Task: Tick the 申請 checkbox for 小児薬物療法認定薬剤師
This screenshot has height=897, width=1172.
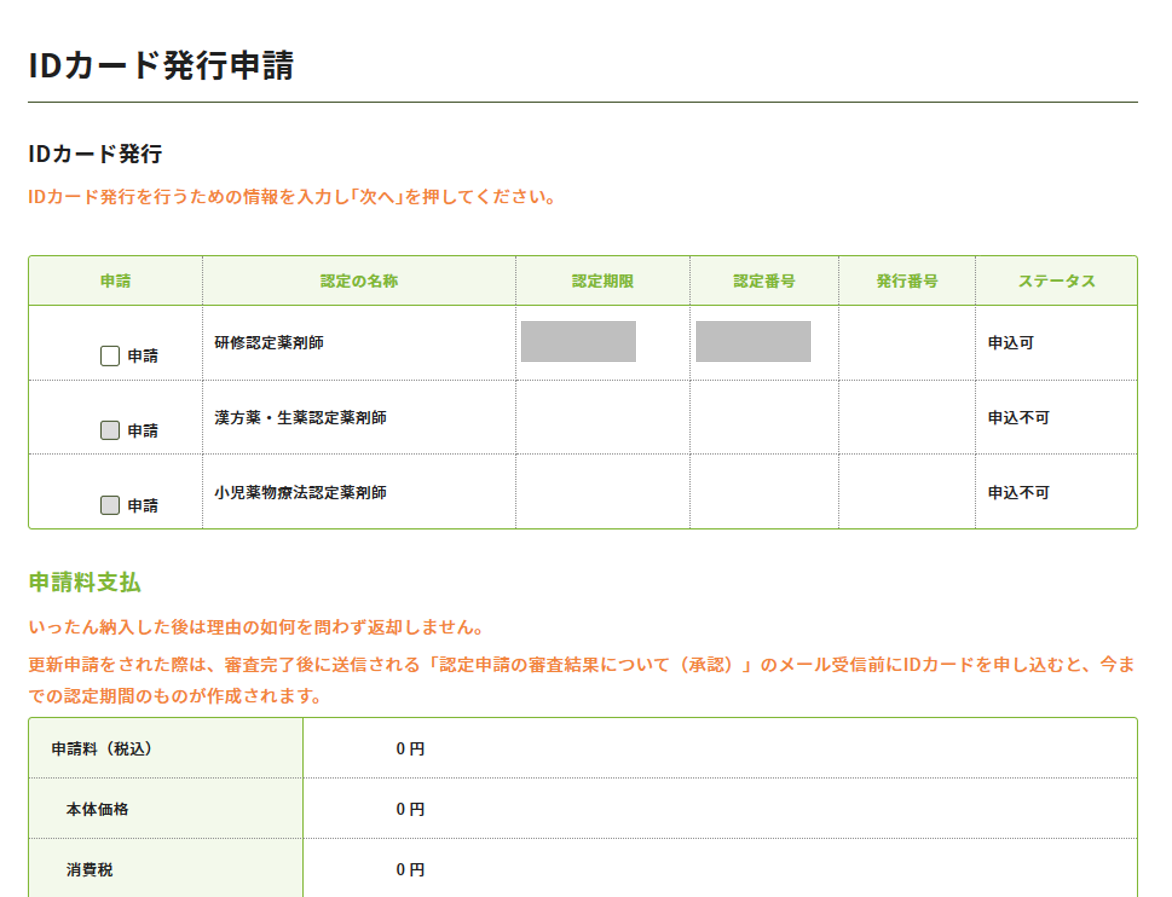Action: pyautogui.click(x=110, y=506)
